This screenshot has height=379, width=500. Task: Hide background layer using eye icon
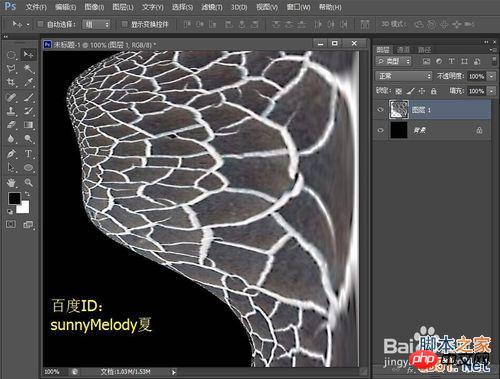[x=380, y=130]
